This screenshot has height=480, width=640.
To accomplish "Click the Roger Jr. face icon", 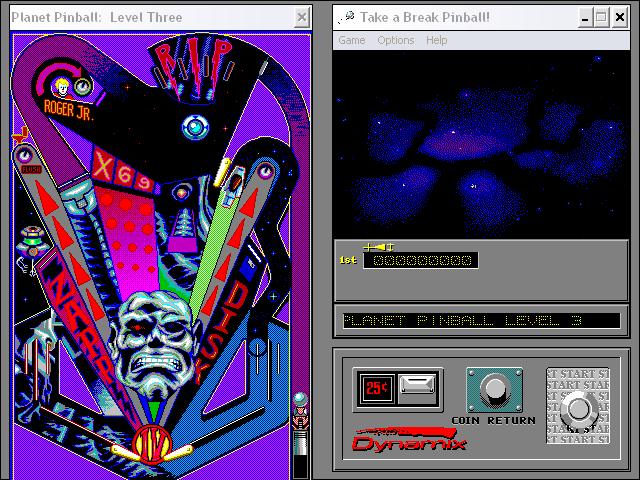I will click(62, 87).
